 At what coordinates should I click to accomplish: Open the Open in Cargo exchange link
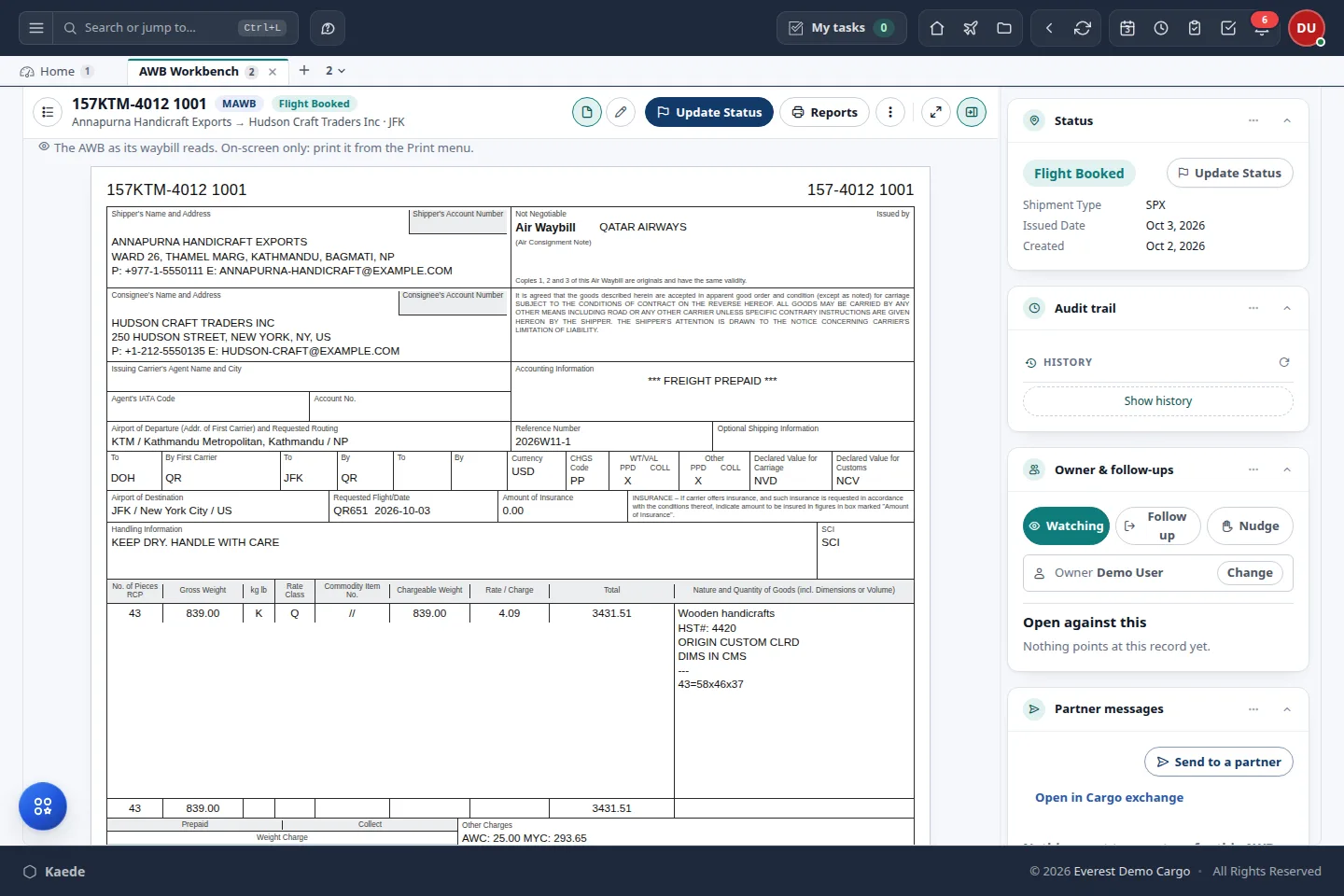pos(1109,798)
